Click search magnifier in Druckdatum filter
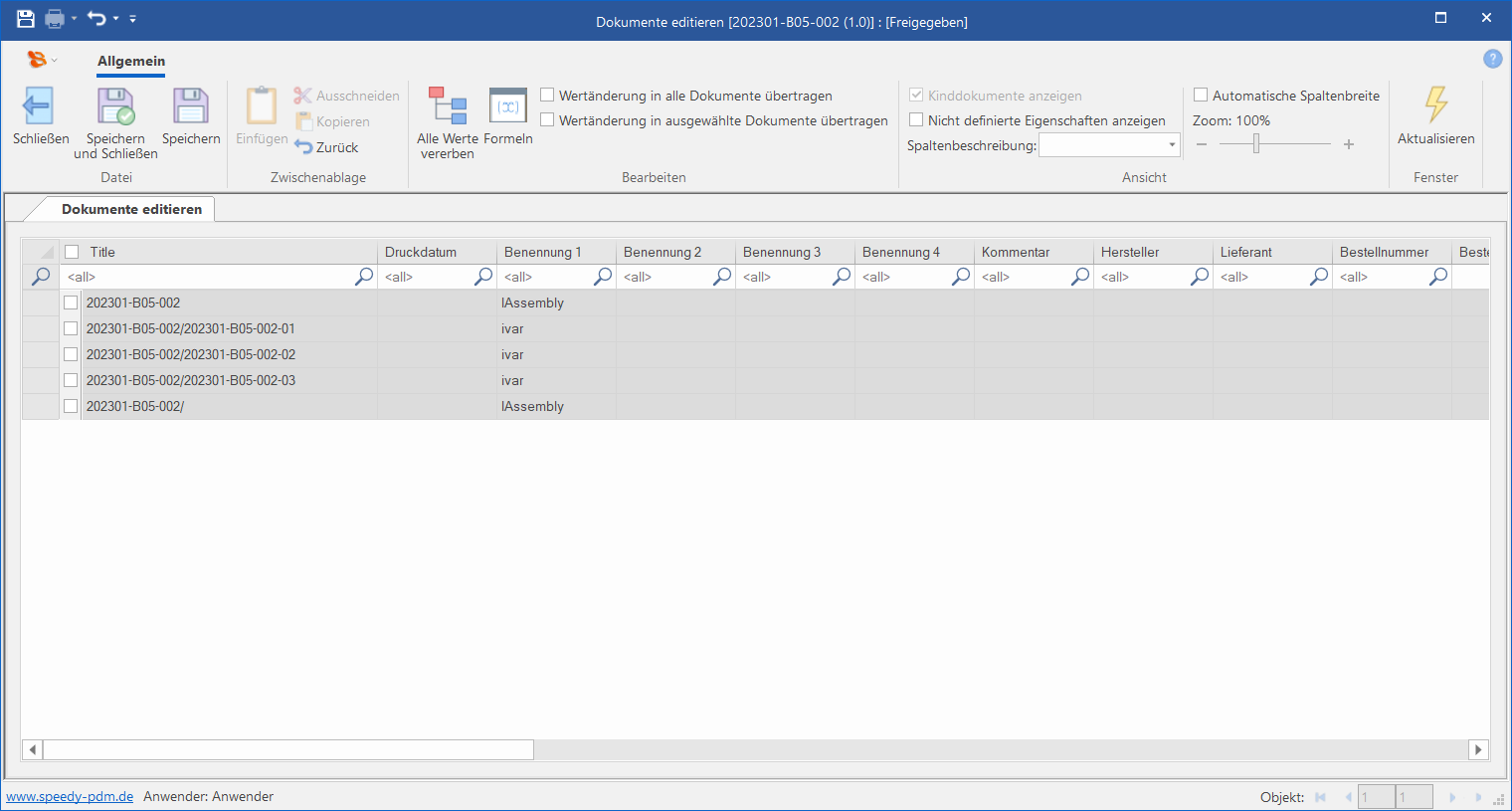The height and width of the screenshot is (811, 1512). pos(483,277)
